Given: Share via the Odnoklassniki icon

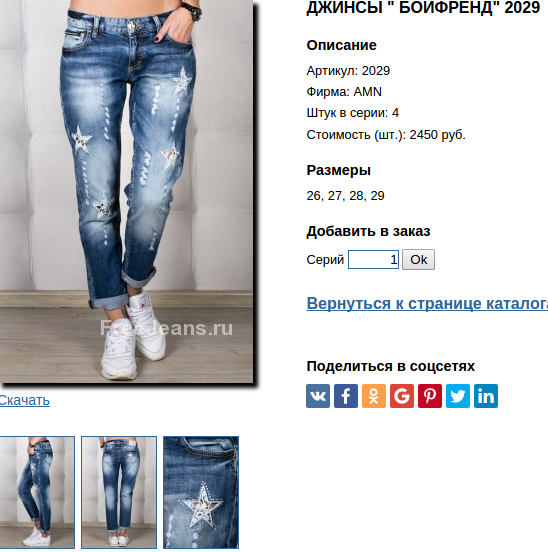Looking at the screenshot, I should [x=374, y=396].
